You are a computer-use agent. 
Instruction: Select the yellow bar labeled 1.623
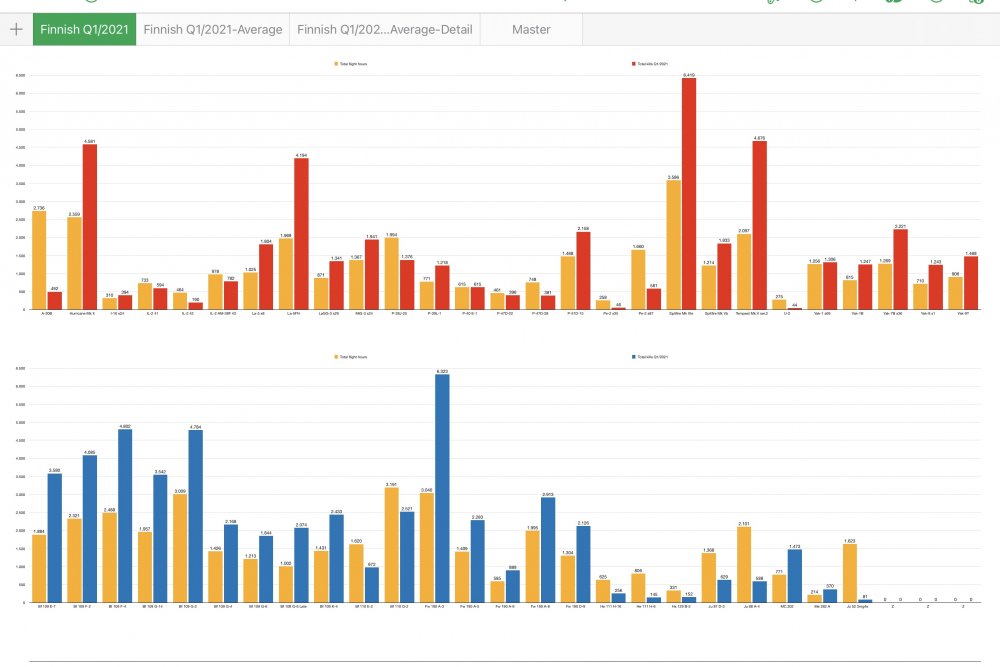point(849,573)
